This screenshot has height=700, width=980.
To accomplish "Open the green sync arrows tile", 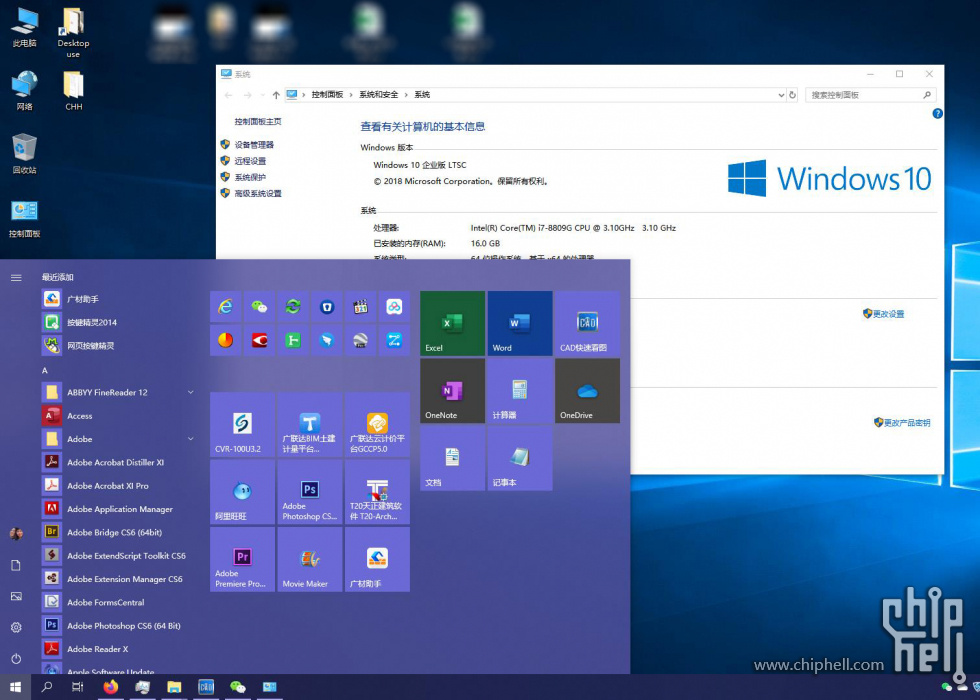I will tap(293, 306).
